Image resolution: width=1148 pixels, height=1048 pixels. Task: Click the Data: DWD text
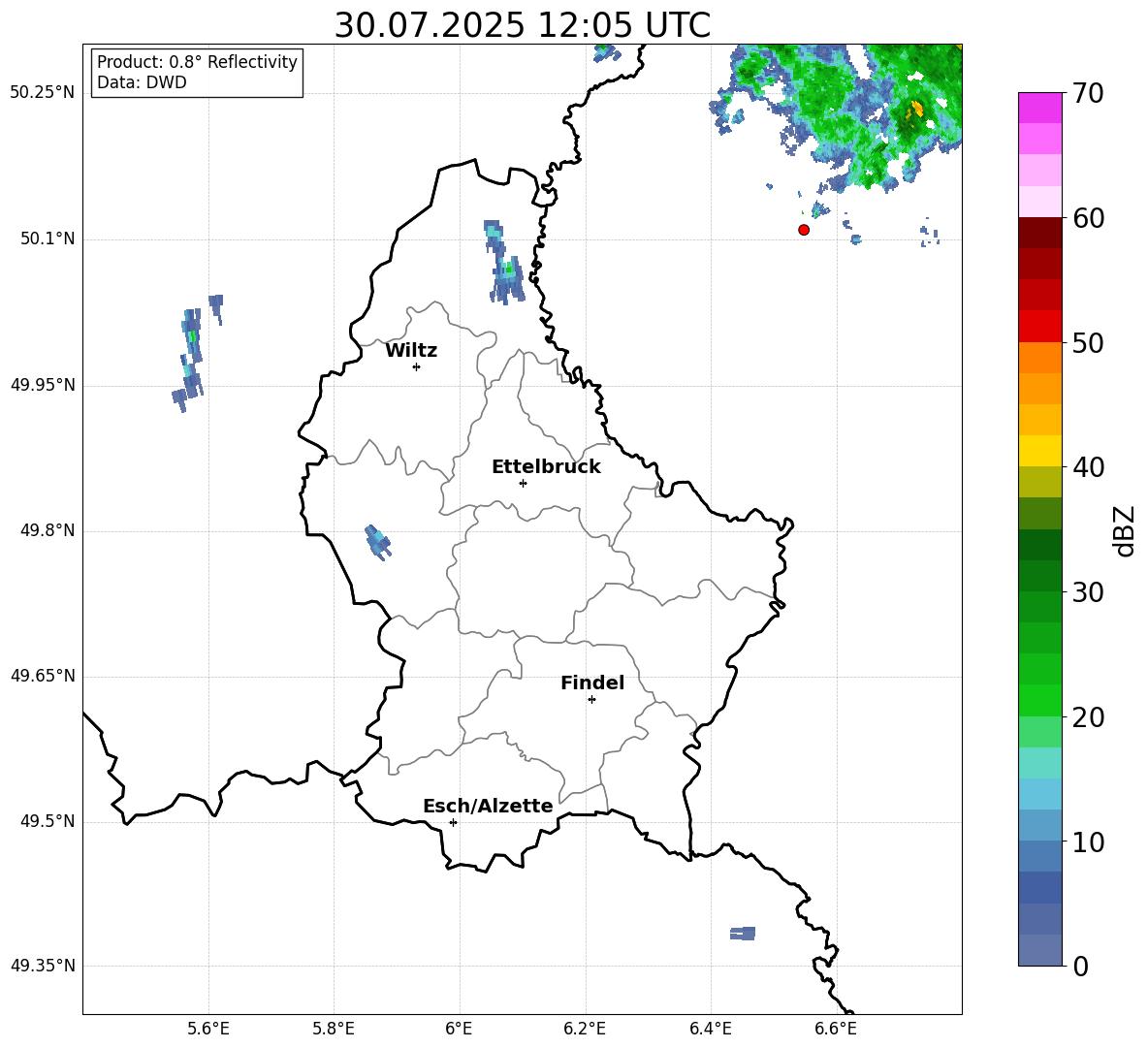142,82
